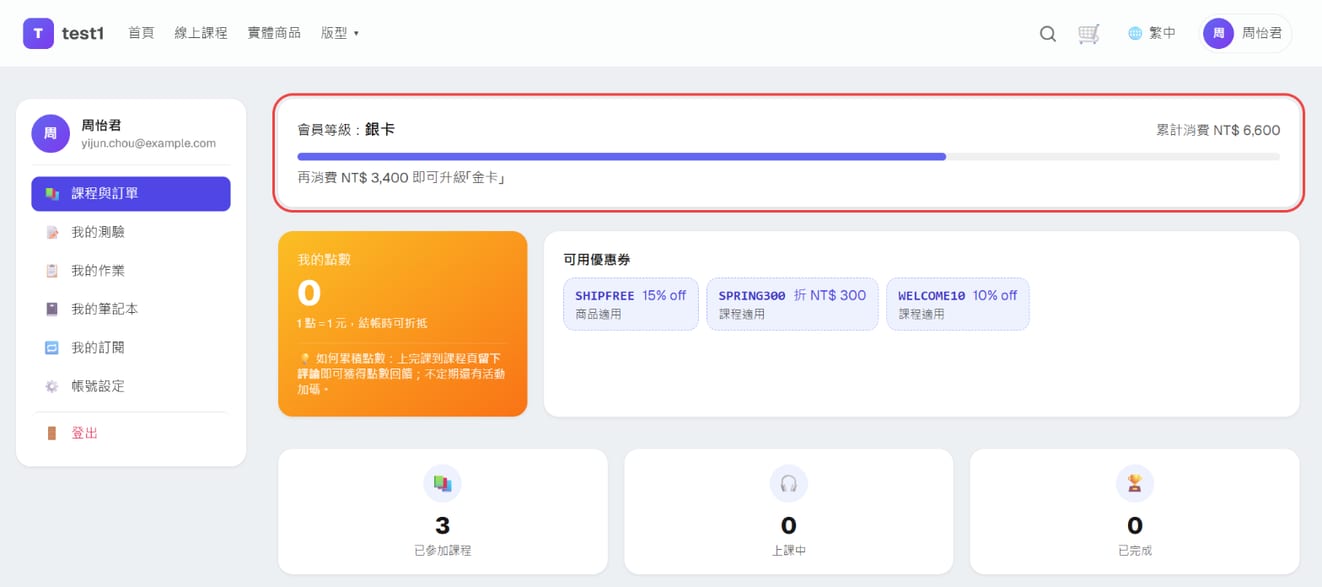
Task: Click the globe language icon
Action: (1135, 33)
